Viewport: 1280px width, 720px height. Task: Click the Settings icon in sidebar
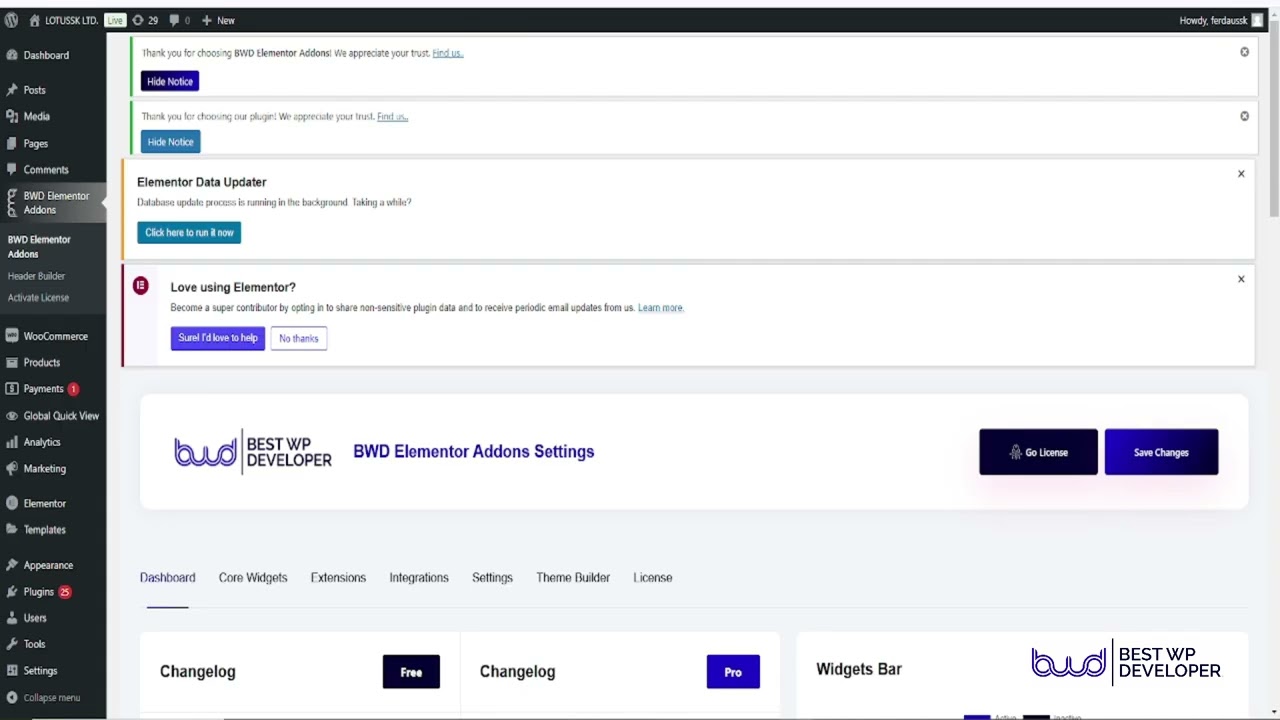pos(12,671)
